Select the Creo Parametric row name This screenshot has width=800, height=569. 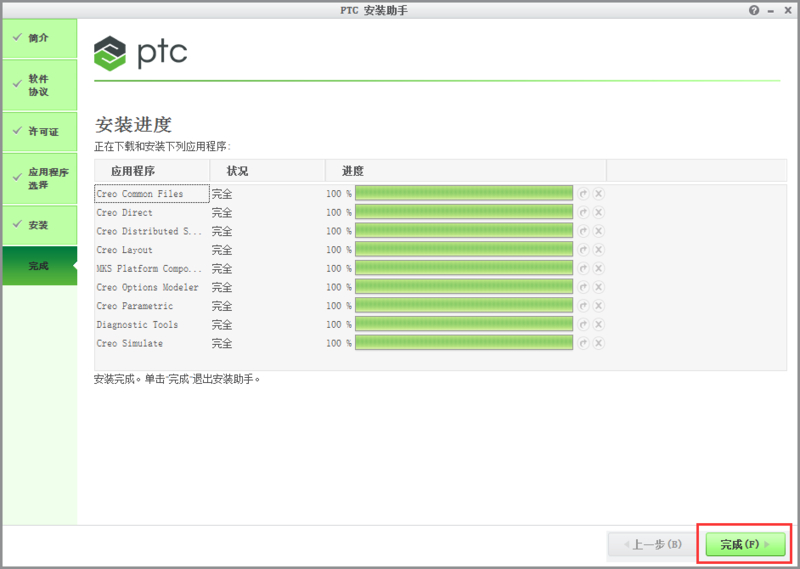click(135, 306)
